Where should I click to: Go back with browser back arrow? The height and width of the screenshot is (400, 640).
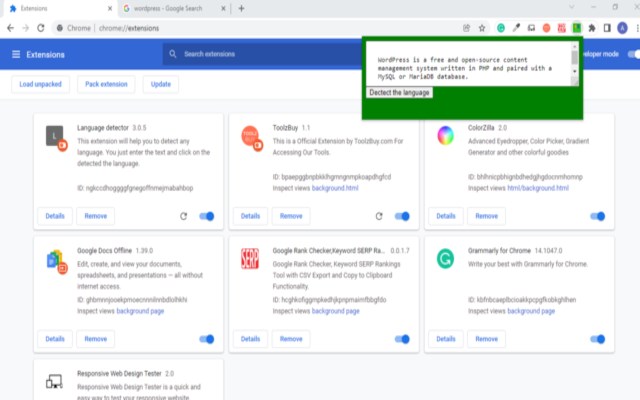click(11, 28)
